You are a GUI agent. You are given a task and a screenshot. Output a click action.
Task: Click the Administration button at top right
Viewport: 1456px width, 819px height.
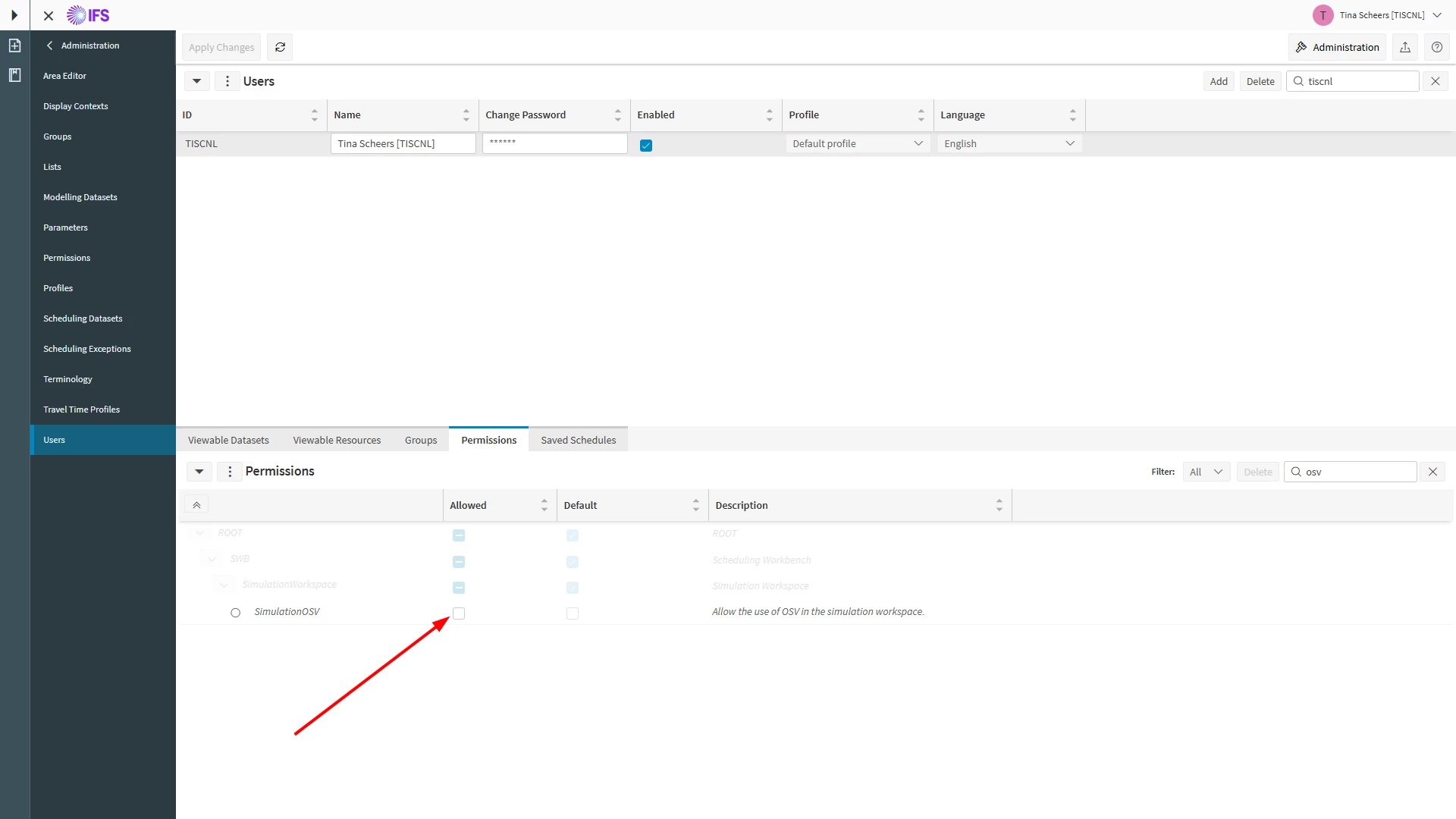[x=1337, y=47]
